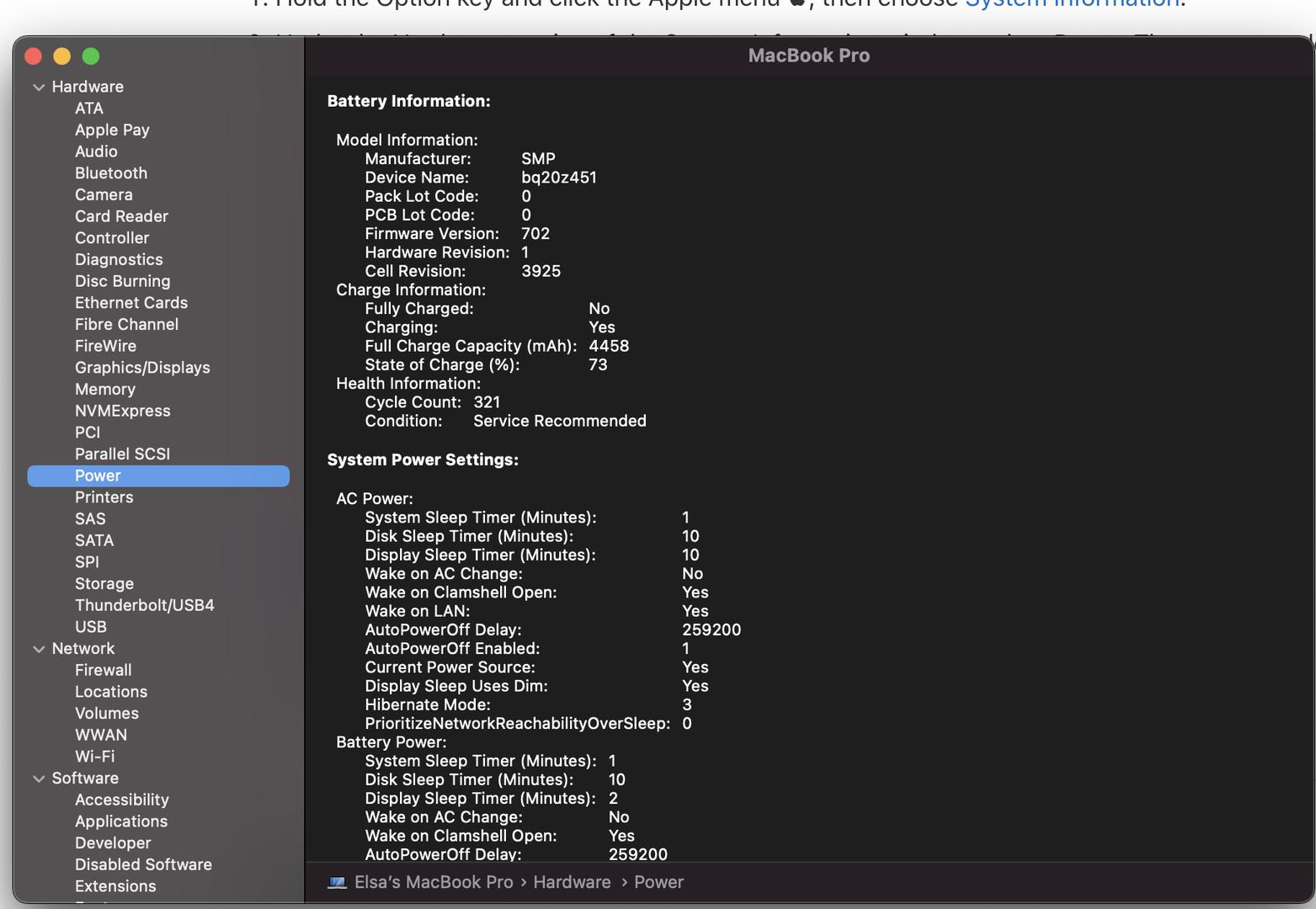Select WWAN under Network
The image size is (1316, 909).
point(101,735)
